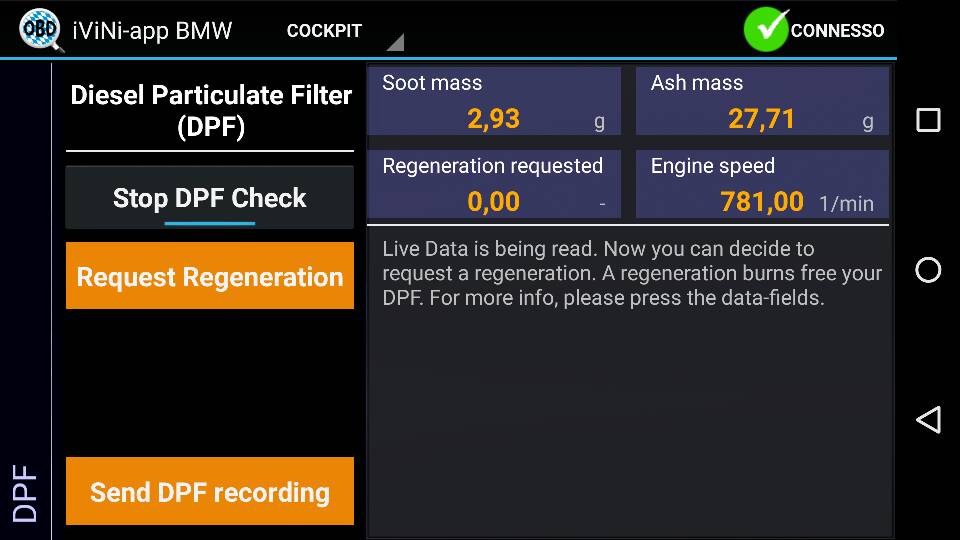The image size is (960, 540).
Task: Tap the 781,00 engine speed reading
Action: pyautogui.click(x=762, y=201)
